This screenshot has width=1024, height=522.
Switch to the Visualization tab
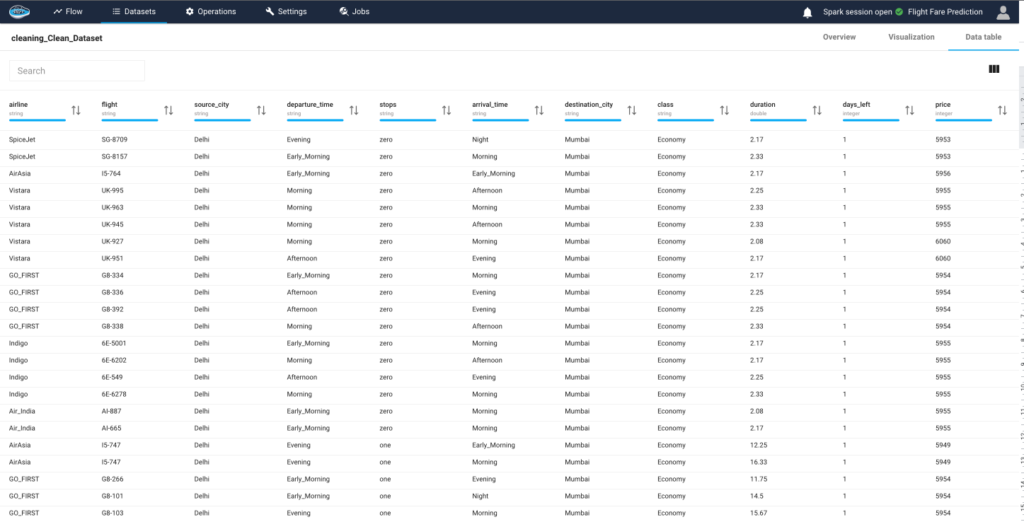coord(911,37)
